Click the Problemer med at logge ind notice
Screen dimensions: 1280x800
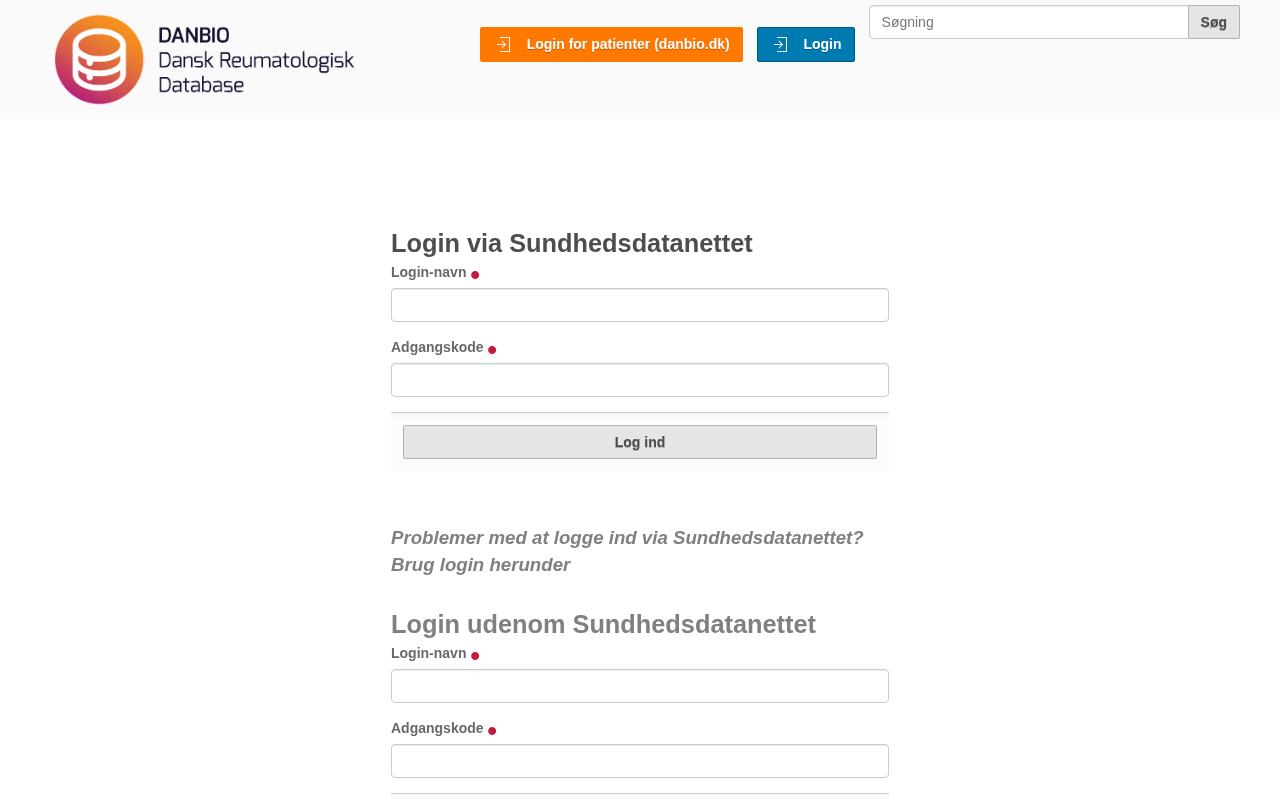pos(627,551)
